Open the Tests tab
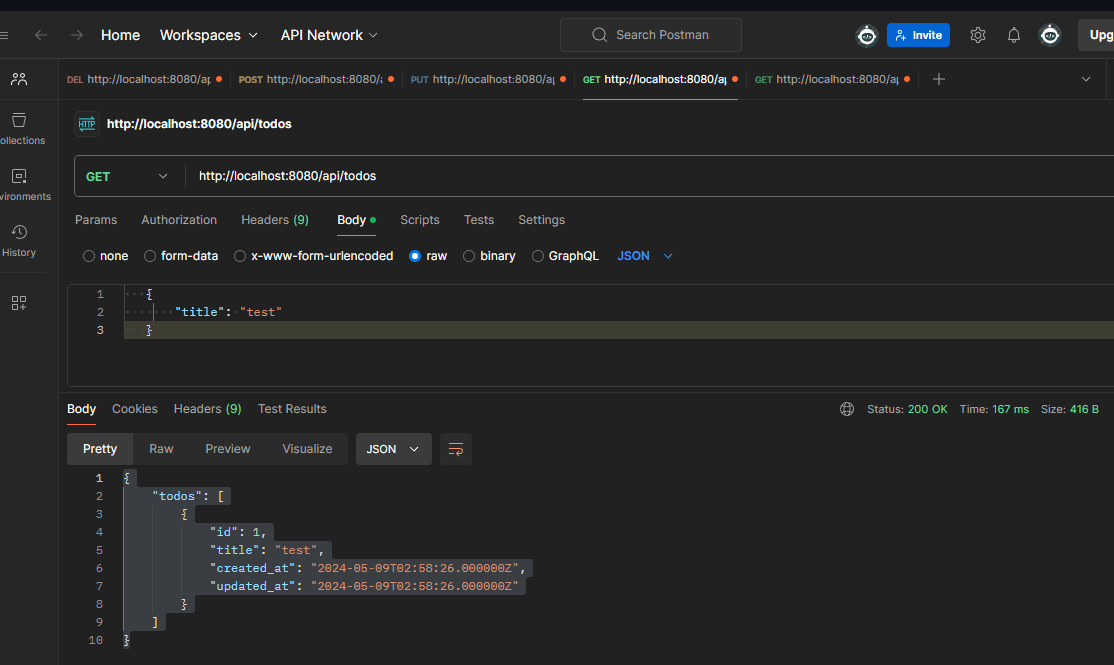This screenshot has width=1114, height=665. click(x=479, y=220)
